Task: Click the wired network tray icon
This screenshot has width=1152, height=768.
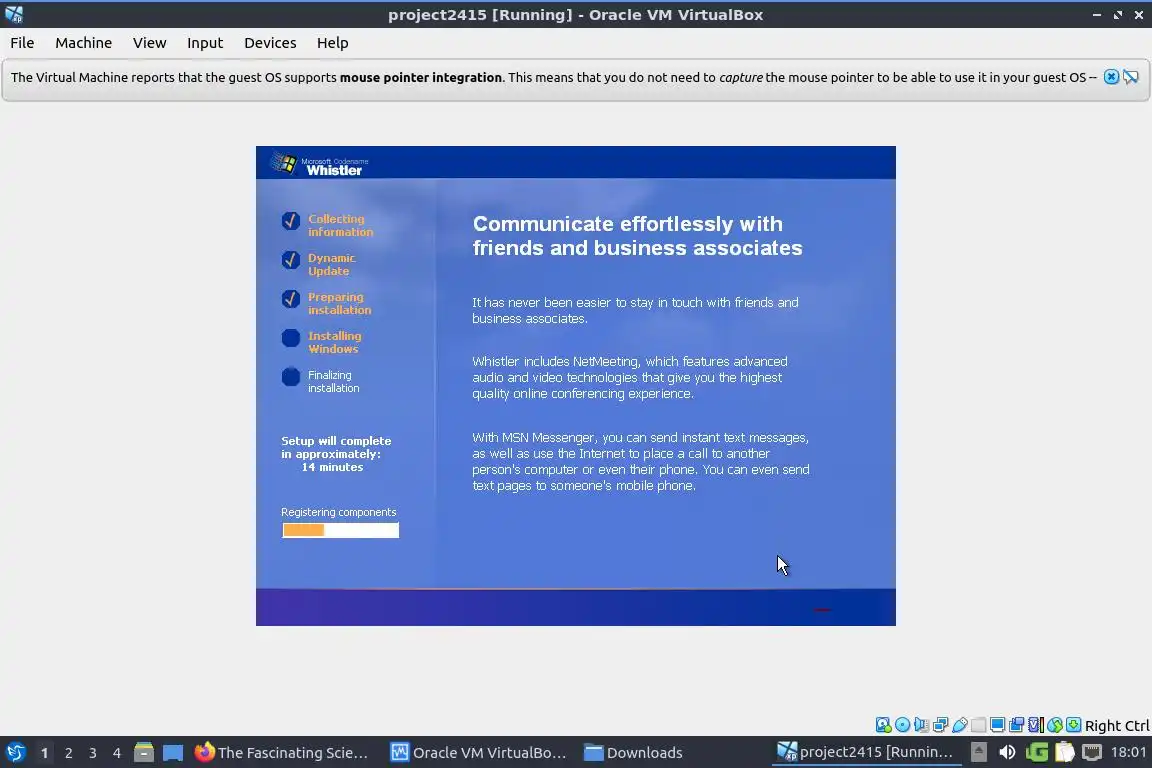Action: click(1092, 752)
